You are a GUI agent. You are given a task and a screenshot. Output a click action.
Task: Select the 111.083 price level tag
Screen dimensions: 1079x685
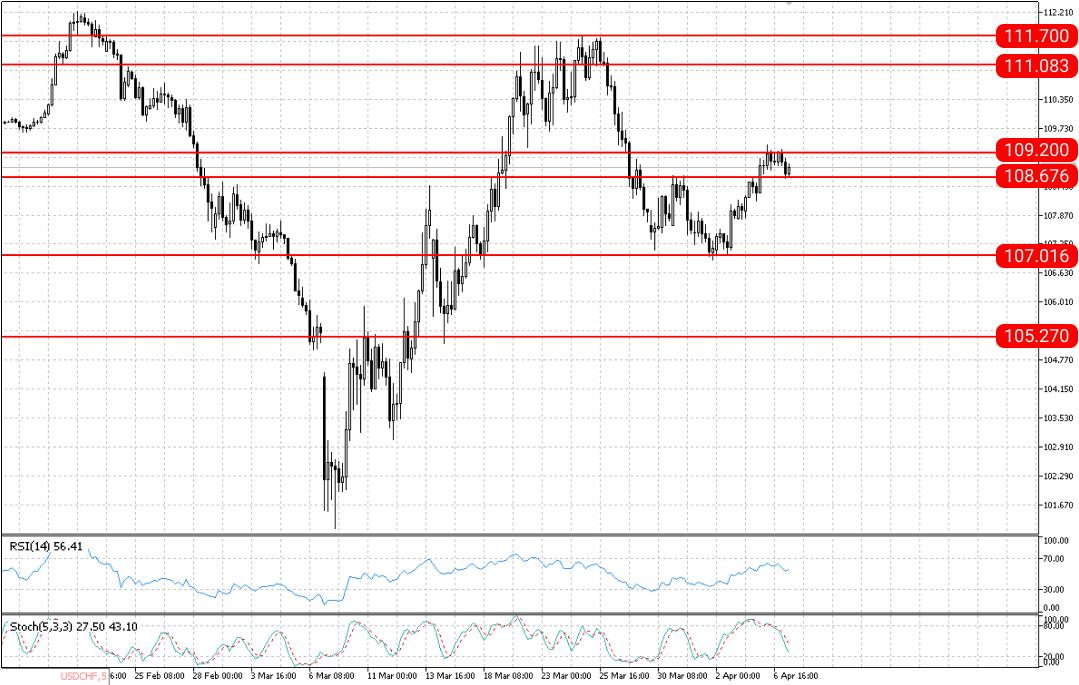(x=1037, y=65)
